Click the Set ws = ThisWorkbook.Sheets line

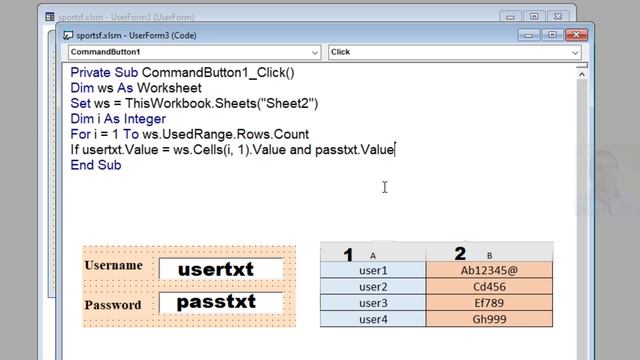click(194, 103)
